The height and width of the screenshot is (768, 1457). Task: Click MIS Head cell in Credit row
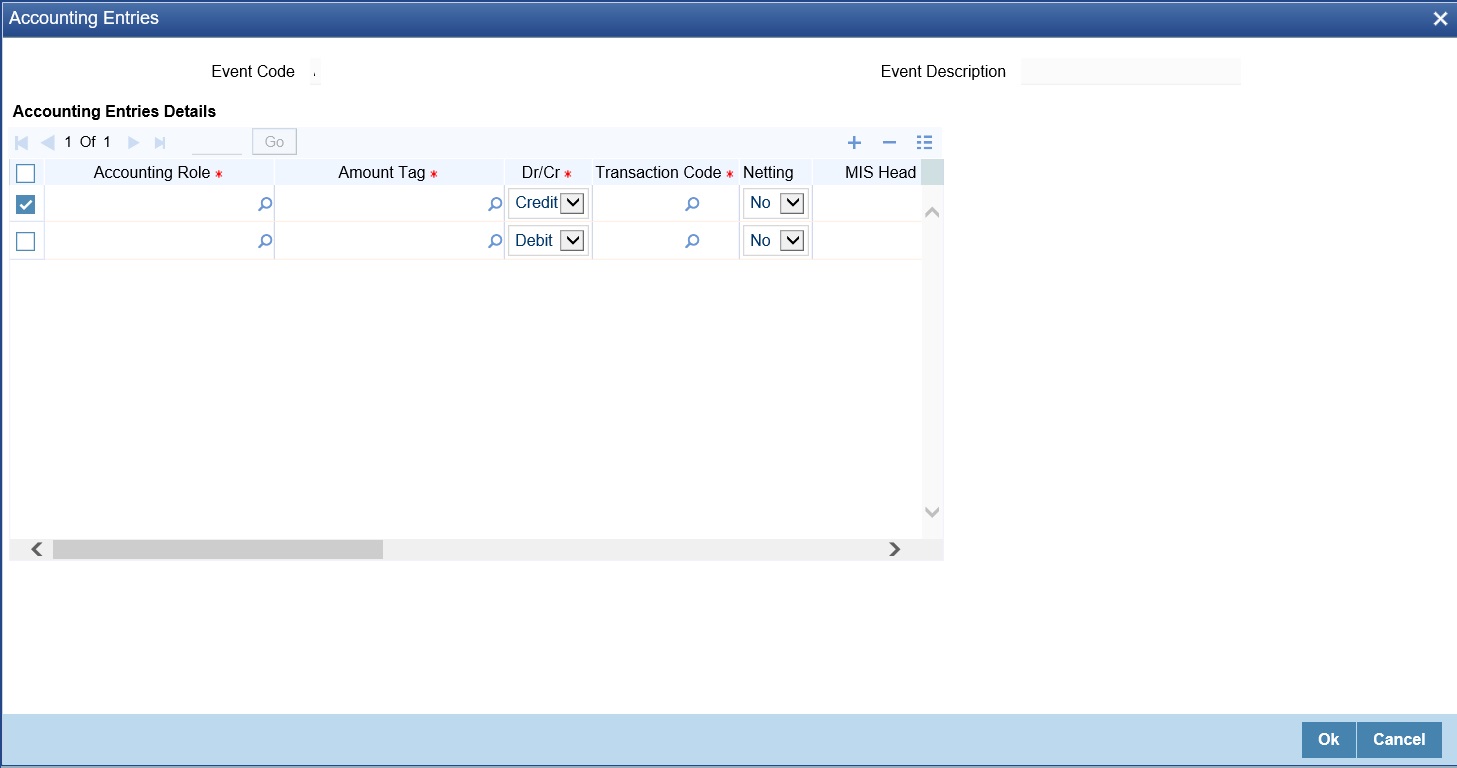867,204
